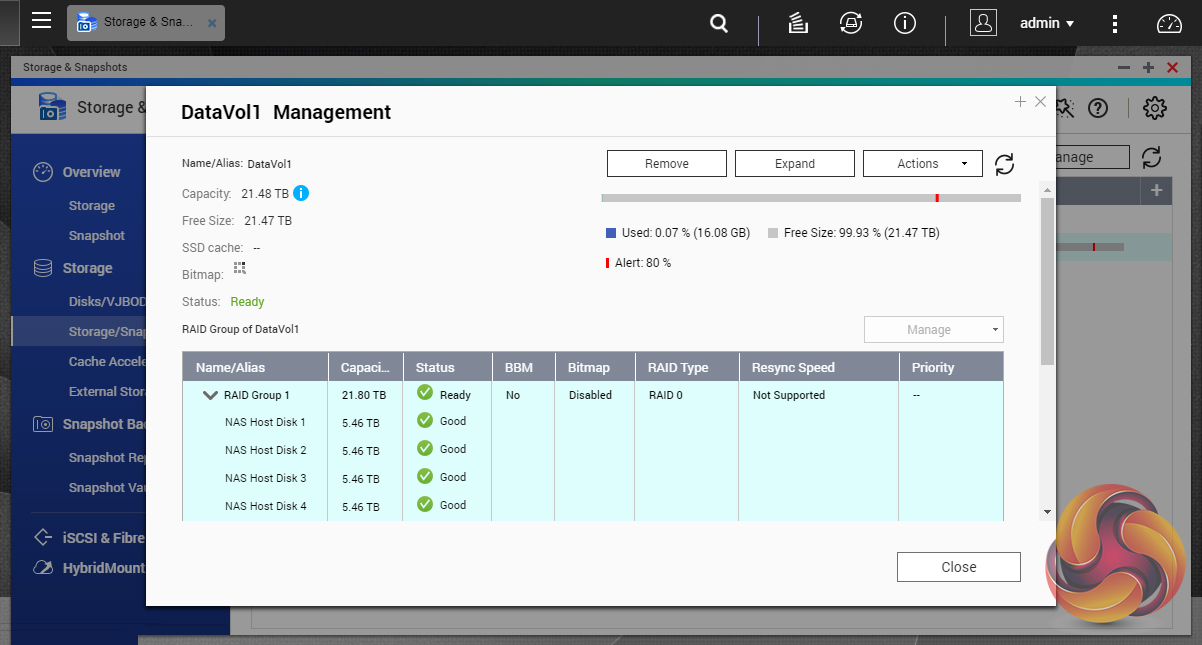
Task: Click the volume usage alert bar
Action: pyautogui.click(x=810, y=198)
